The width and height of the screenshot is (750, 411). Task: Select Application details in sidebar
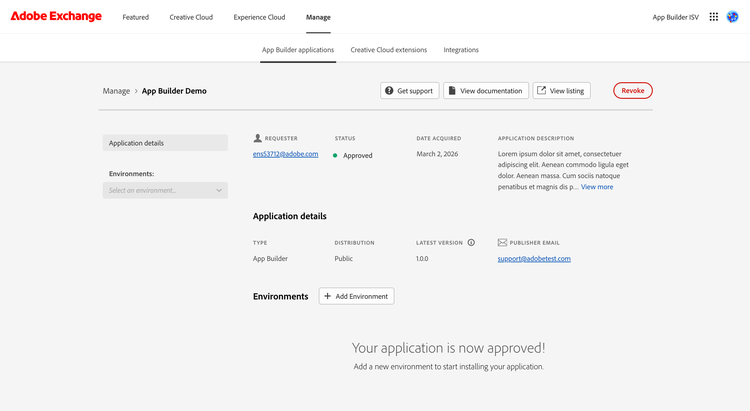[x=165, y=143]
